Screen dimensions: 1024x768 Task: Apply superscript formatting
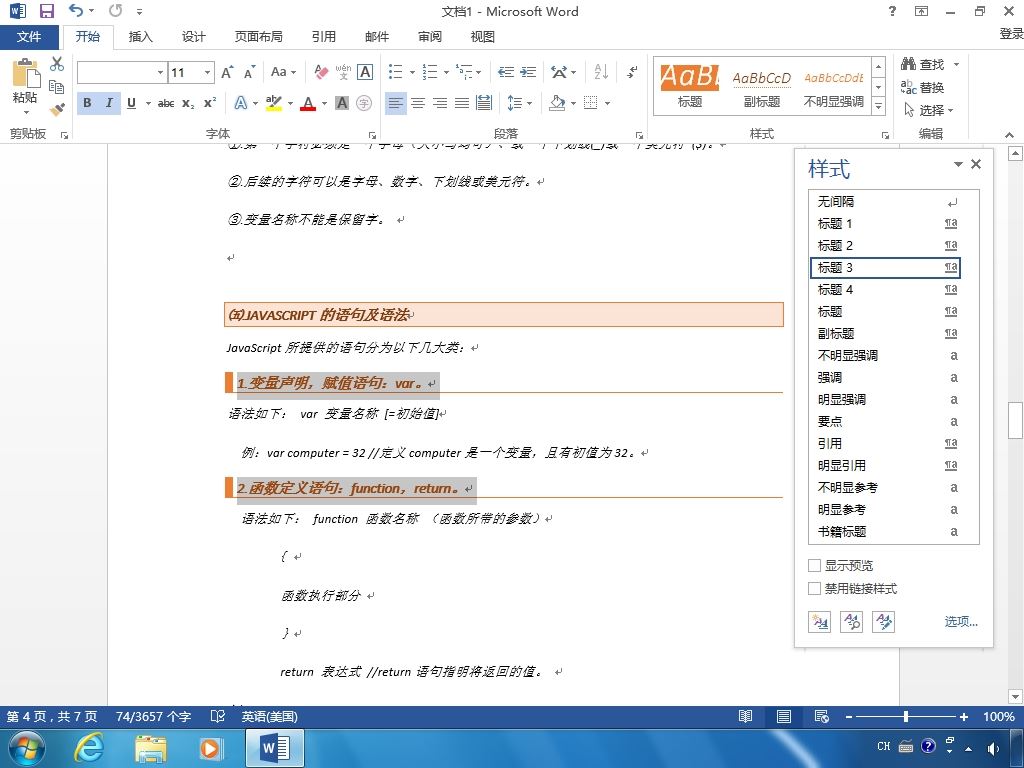coord(210,103)
